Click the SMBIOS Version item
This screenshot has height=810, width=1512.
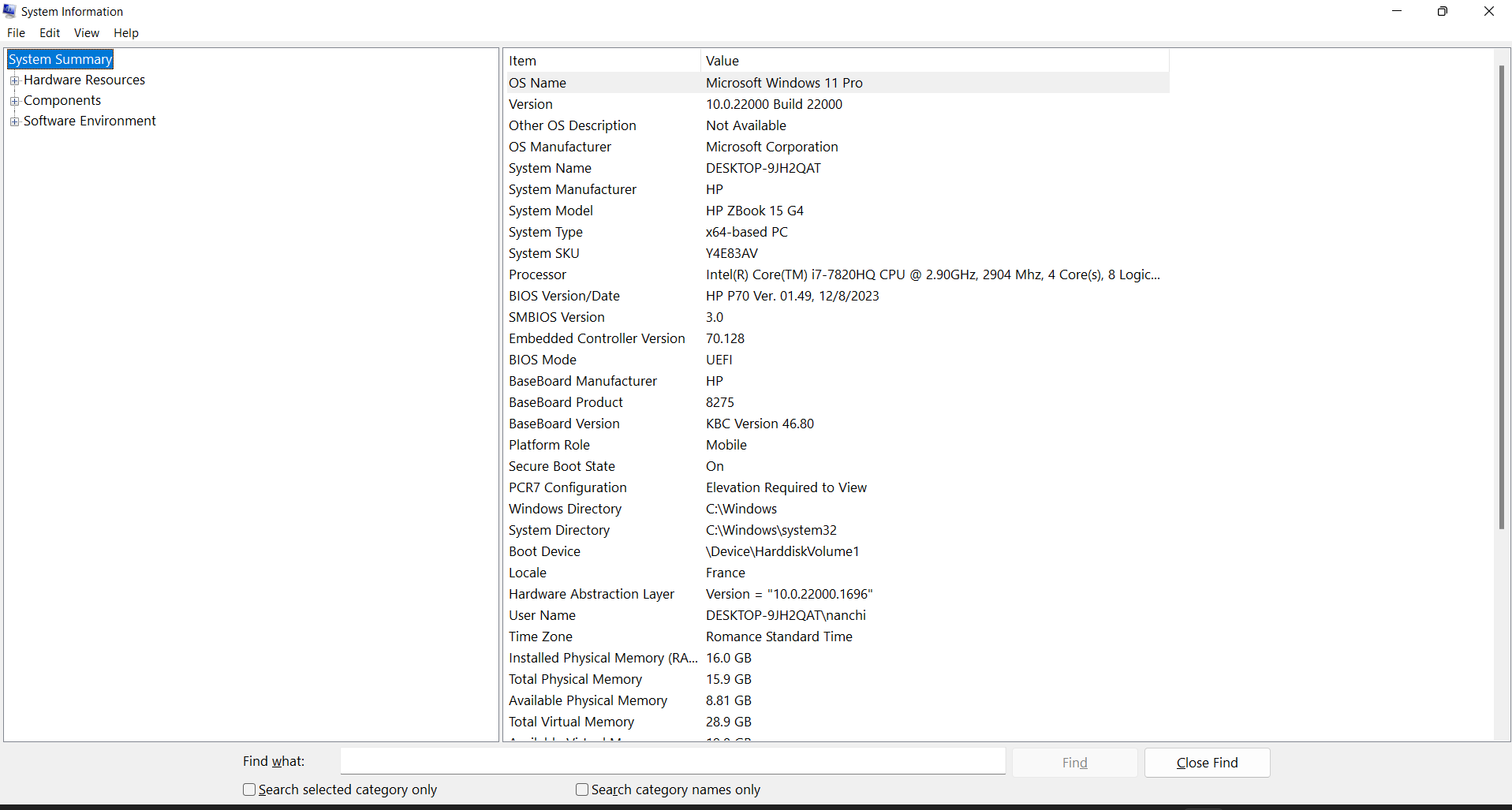click(x=557, y=317)
